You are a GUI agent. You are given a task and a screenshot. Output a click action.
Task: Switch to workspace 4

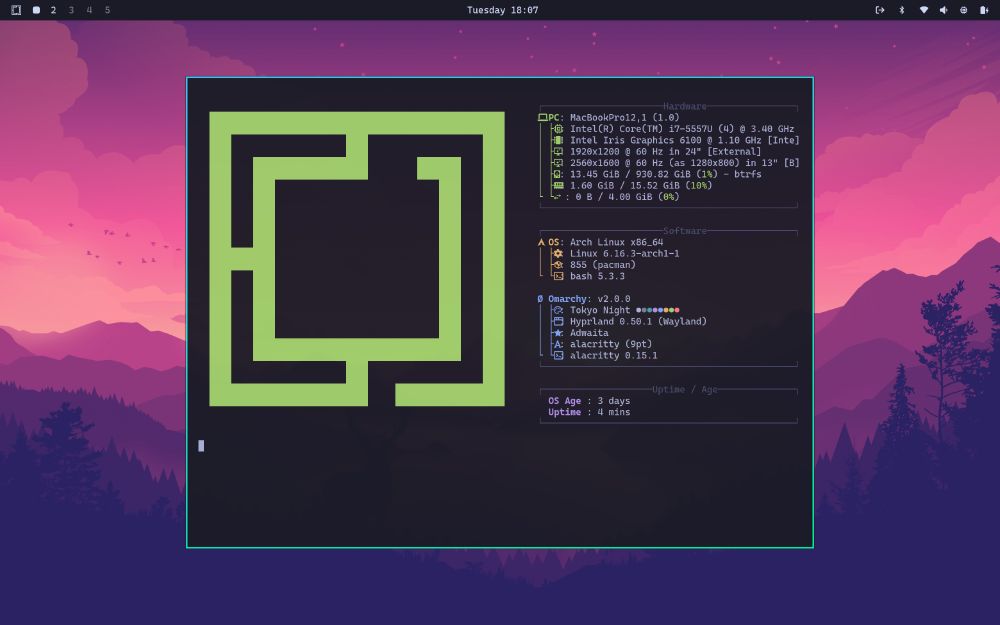click(89, 10)
